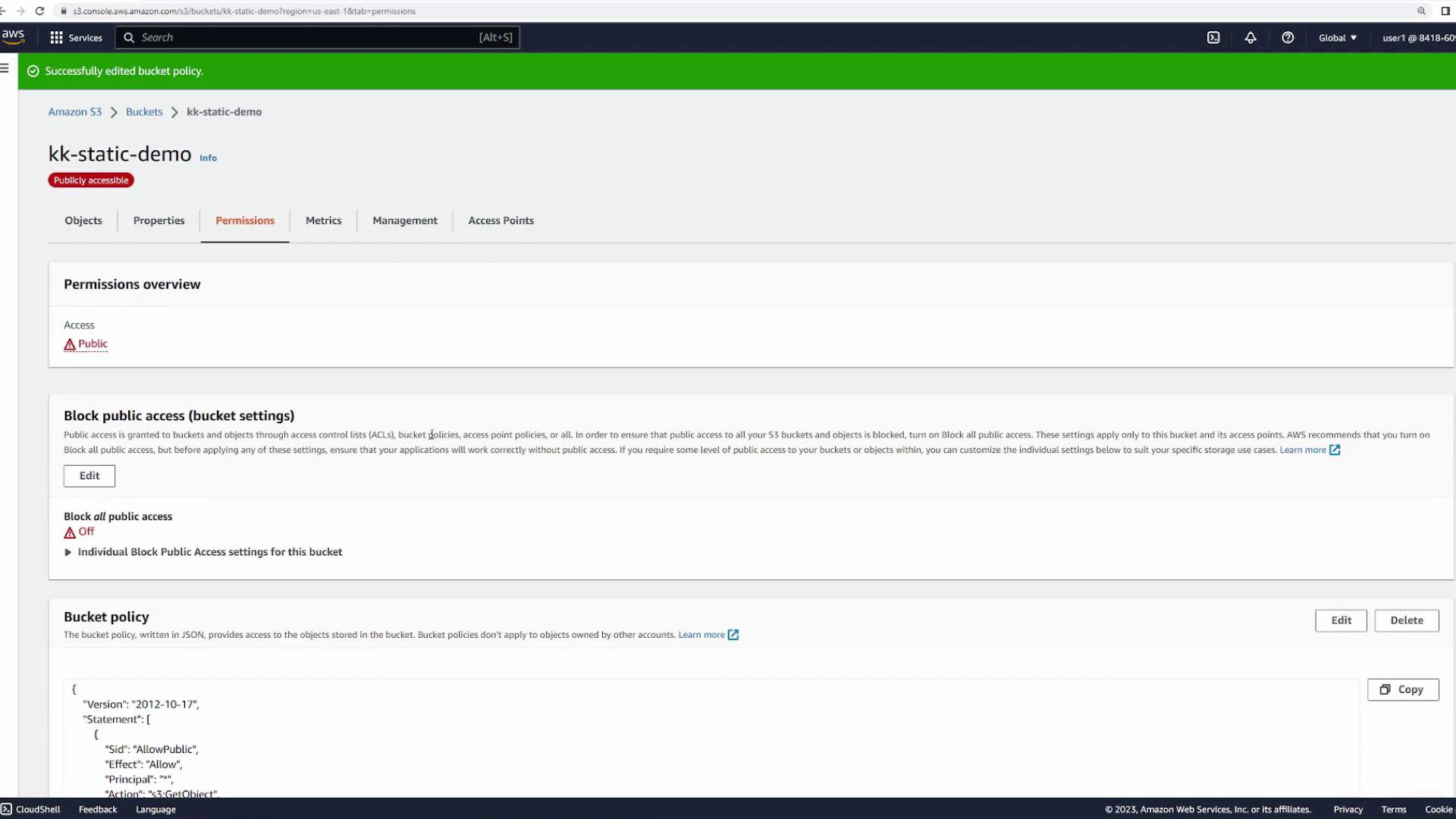
Task: Open the Services grid menu icon
Action: tap(57, 38)
